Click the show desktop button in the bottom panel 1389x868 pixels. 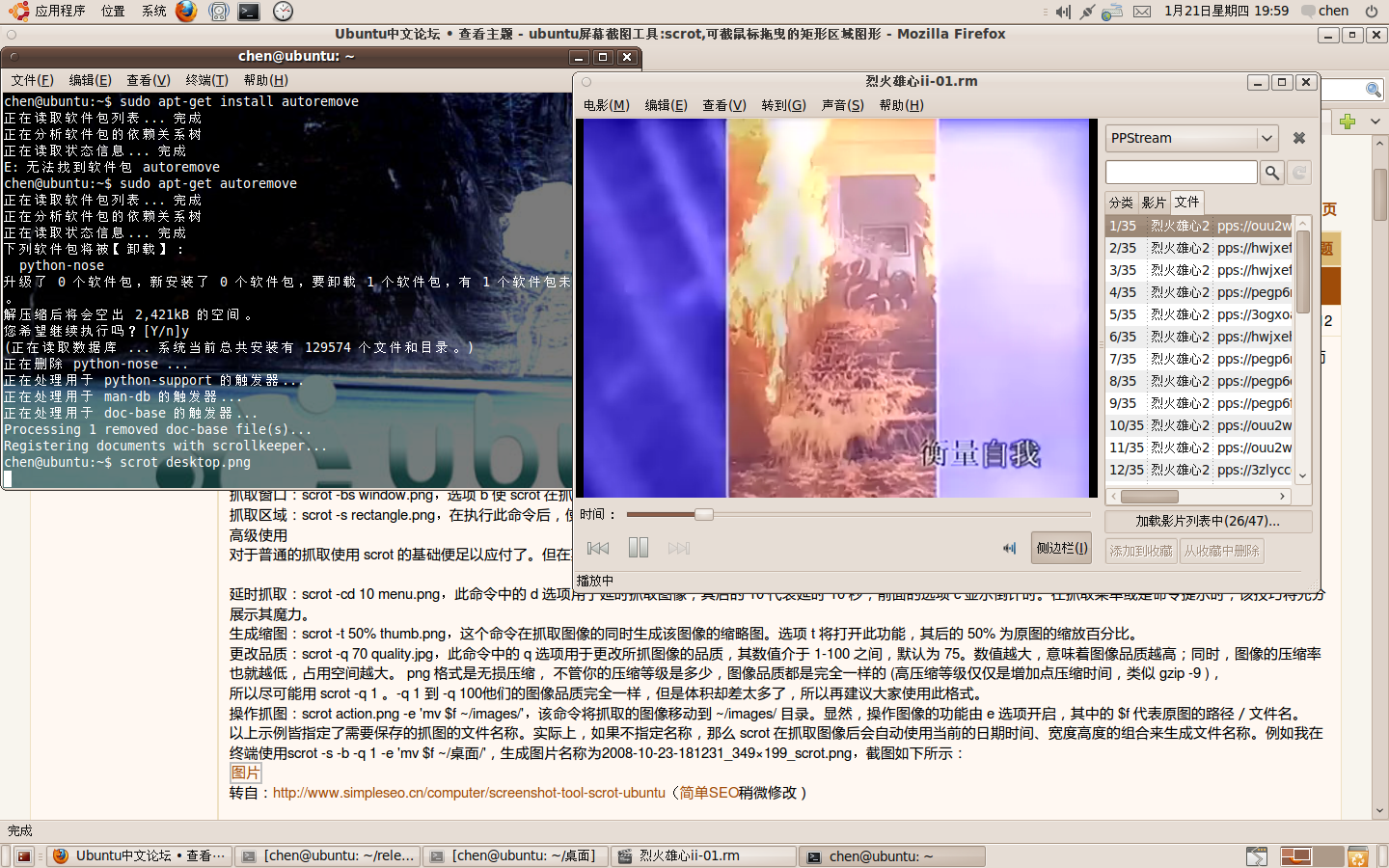pyautogui.click(x=24, y=856)
